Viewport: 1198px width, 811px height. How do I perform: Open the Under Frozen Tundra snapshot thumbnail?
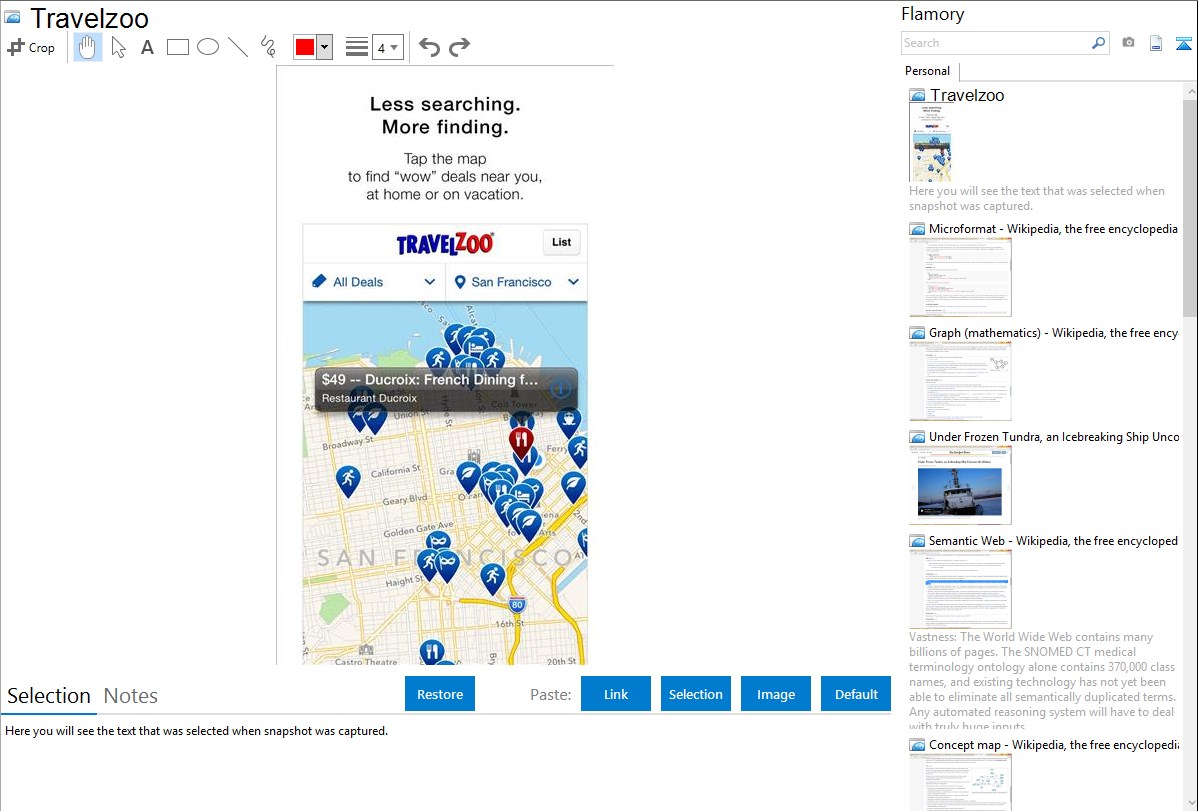960,485
